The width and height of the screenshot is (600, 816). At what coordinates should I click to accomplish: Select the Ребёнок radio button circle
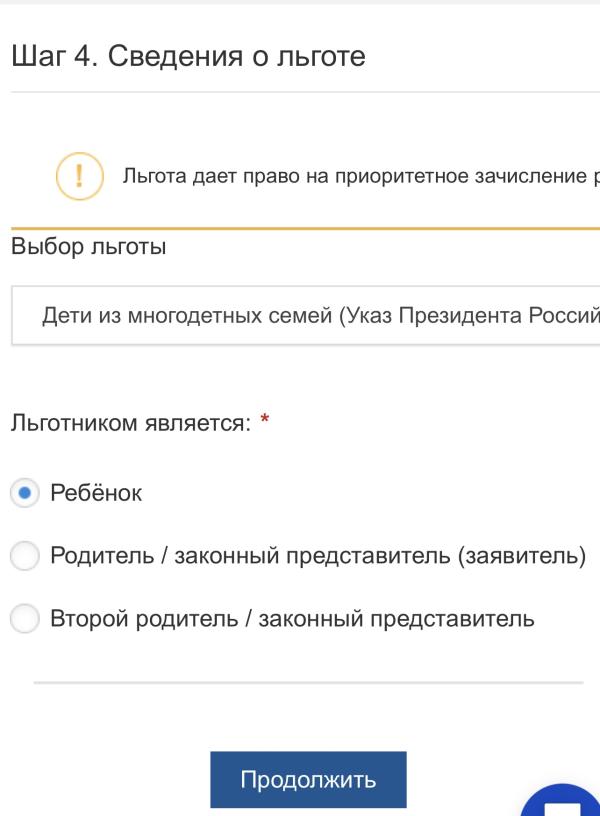pos(25,493)
